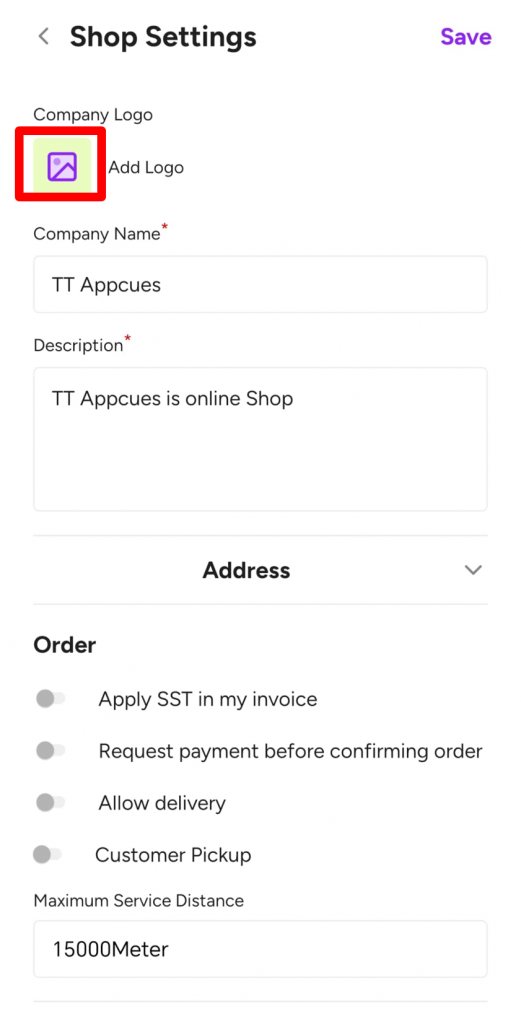Click the Order section heading
Screen dimensions: 521x1024
point(65,645)
